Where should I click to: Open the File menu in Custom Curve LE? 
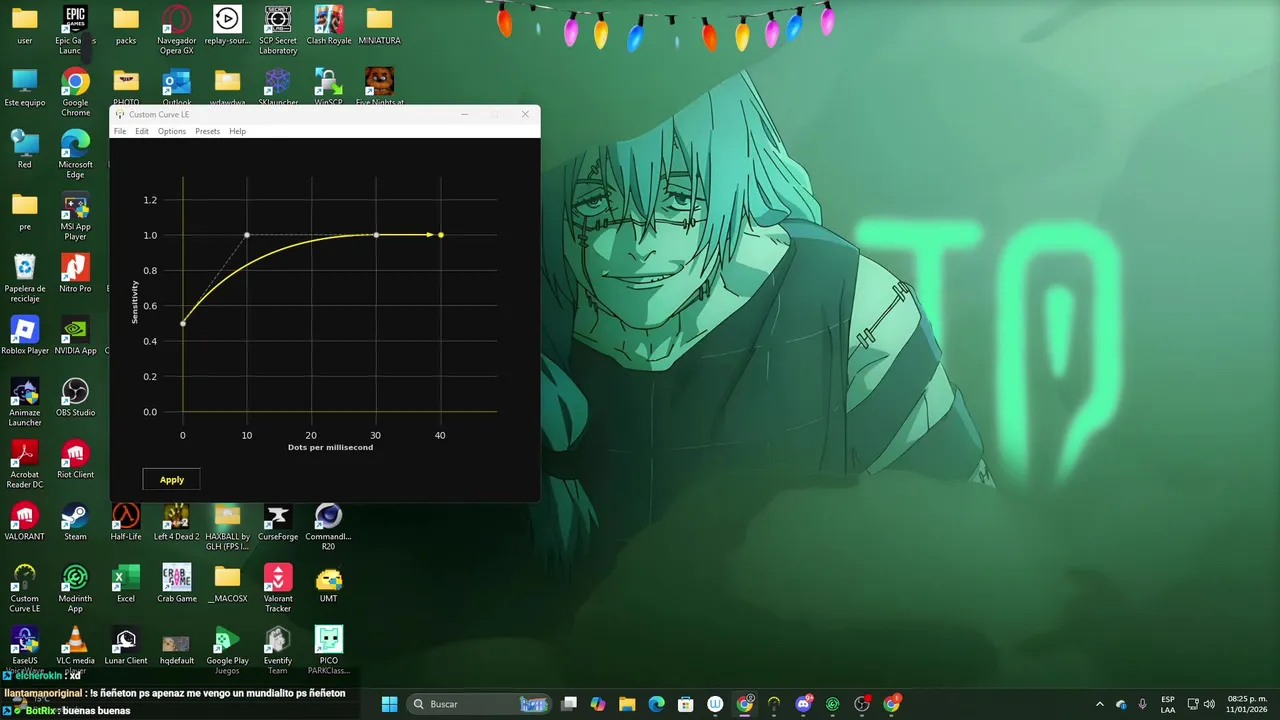(x=120, y=131)
